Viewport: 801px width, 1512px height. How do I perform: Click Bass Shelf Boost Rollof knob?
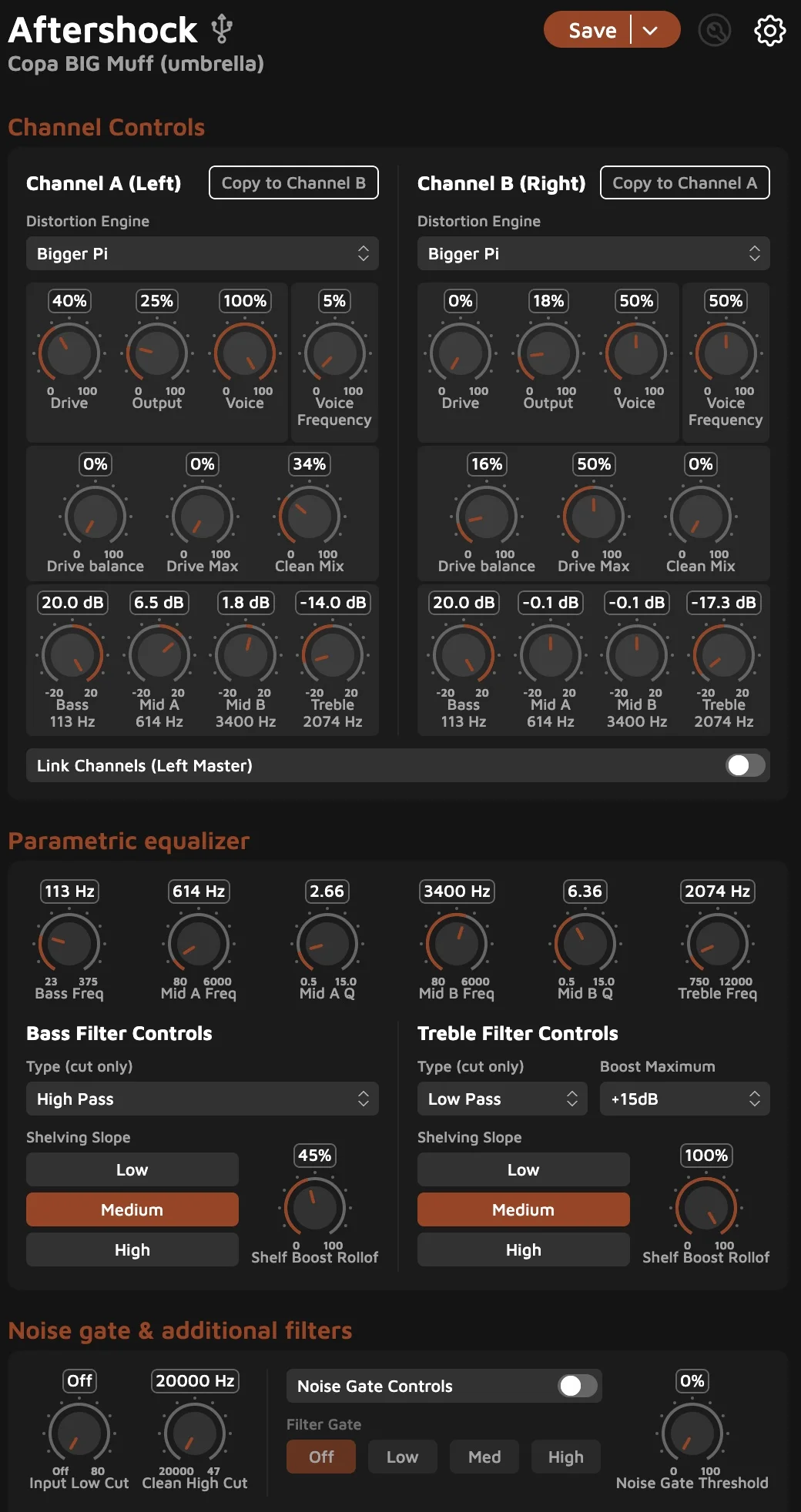[x=315, y=1206]
